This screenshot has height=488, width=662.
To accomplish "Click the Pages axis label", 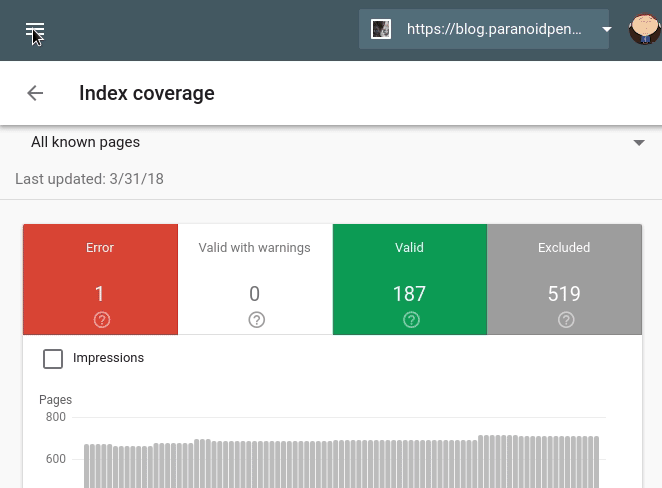I will pyautogui.click(x=55, y=400).
